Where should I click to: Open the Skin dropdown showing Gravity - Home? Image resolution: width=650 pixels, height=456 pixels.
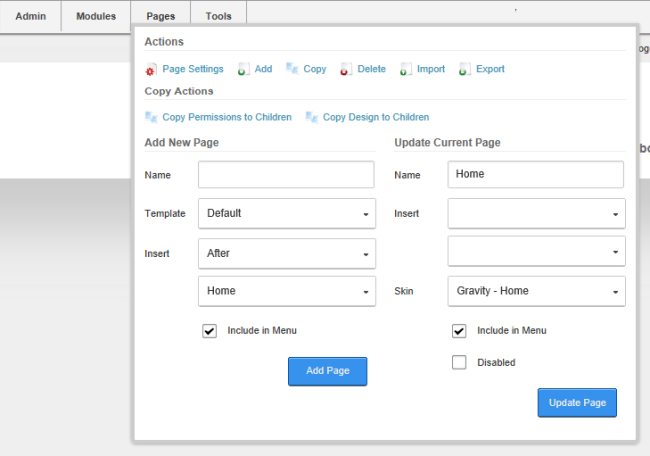(x=536, y=291)
